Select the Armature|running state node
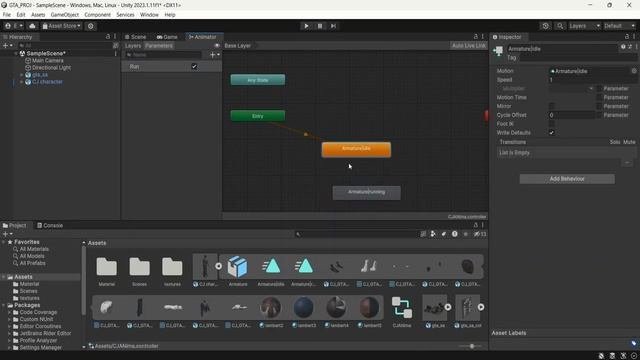The image size is (640, 360). [367, 193]
